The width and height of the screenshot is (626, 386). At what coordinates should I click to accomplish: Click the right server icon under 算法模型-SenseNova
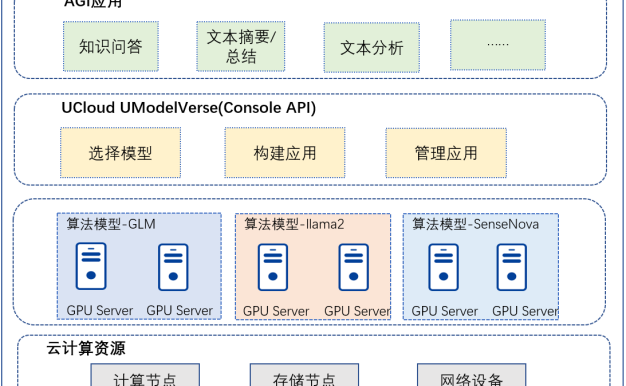click(x=512, y=267)
